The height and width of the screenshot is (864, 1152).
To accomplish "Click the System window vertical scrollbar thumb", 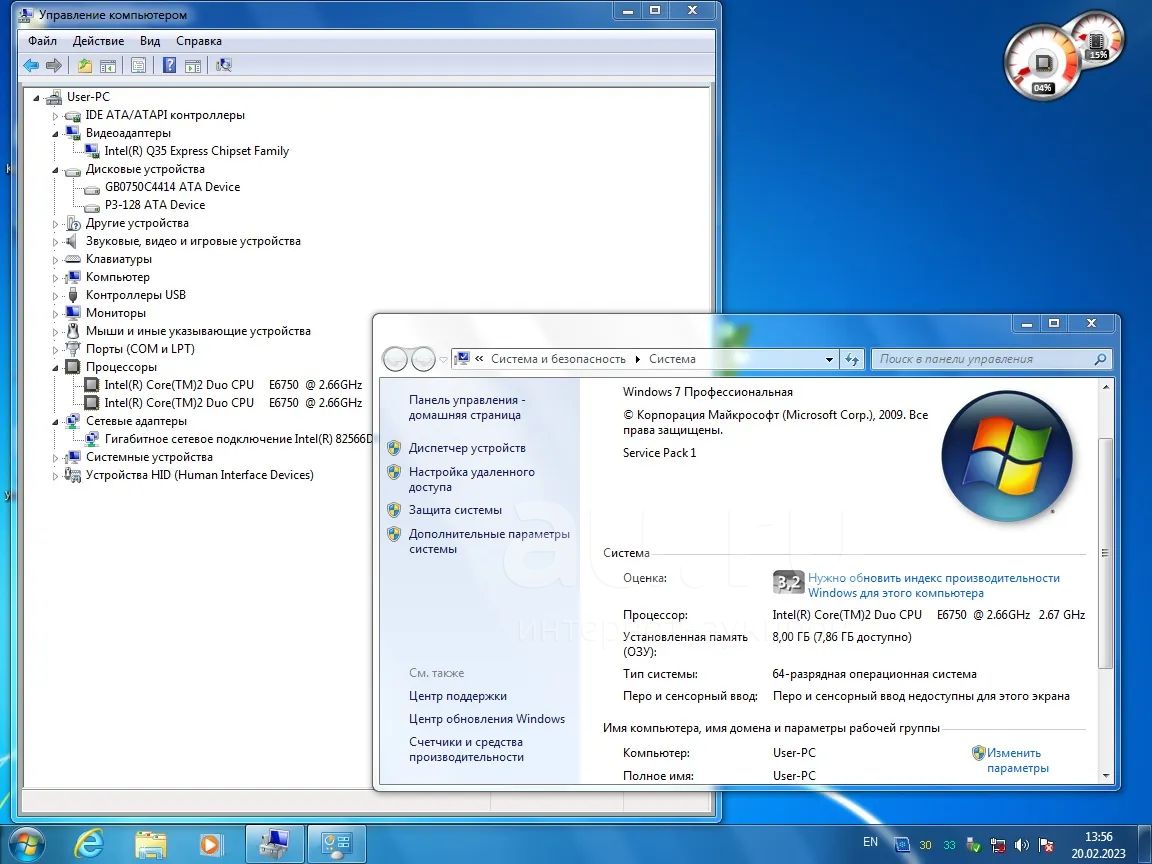I will point(1106,552).
